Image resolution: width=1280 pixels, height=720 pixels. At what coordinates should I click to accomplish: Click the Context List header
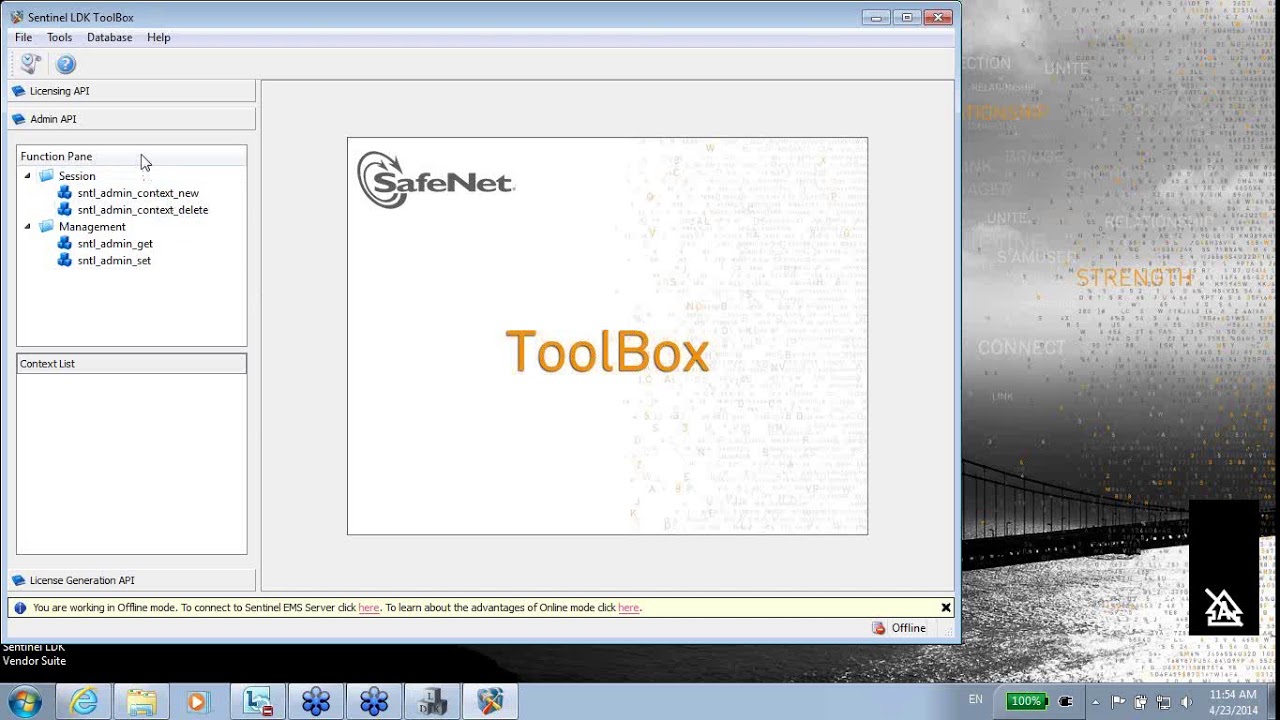click(x=131, y=364)
